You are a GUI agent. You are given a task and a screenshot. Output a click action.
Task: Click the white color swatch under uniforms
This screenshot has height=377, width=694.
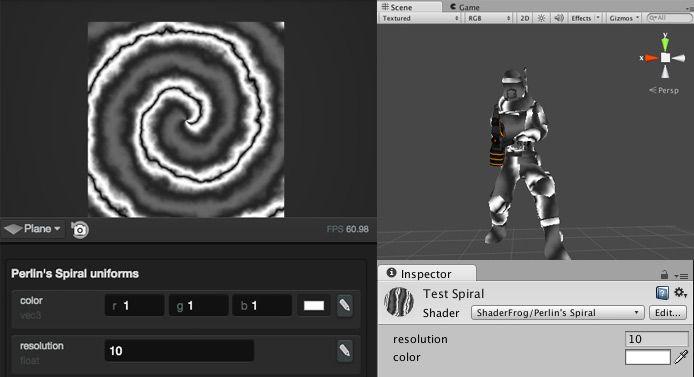point(314,305)
